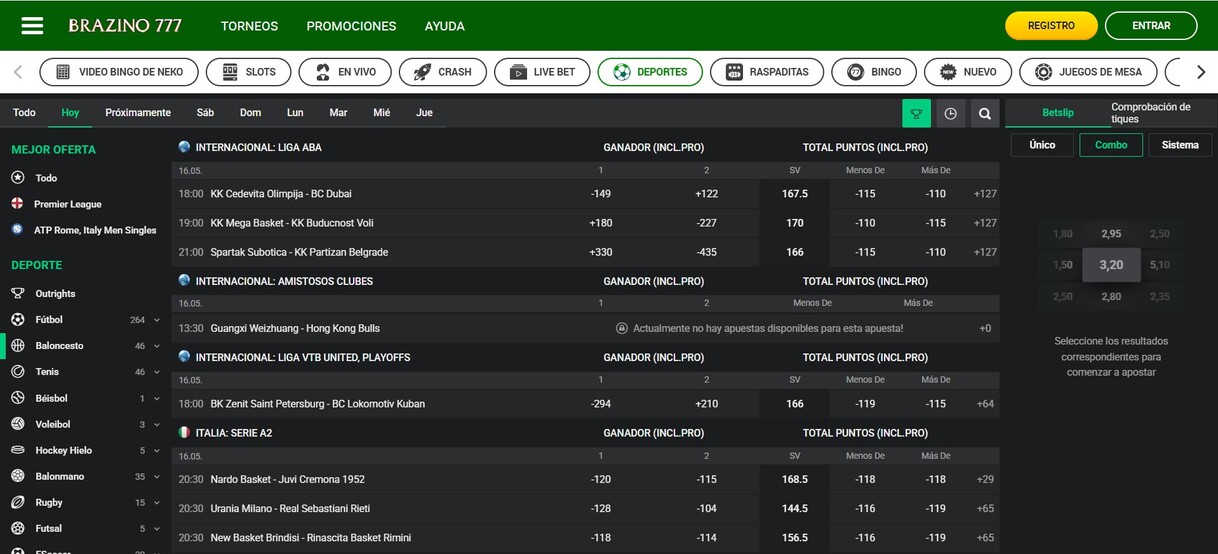
Task: Switch to Sáb date tab
Action: tap(205, 113)
